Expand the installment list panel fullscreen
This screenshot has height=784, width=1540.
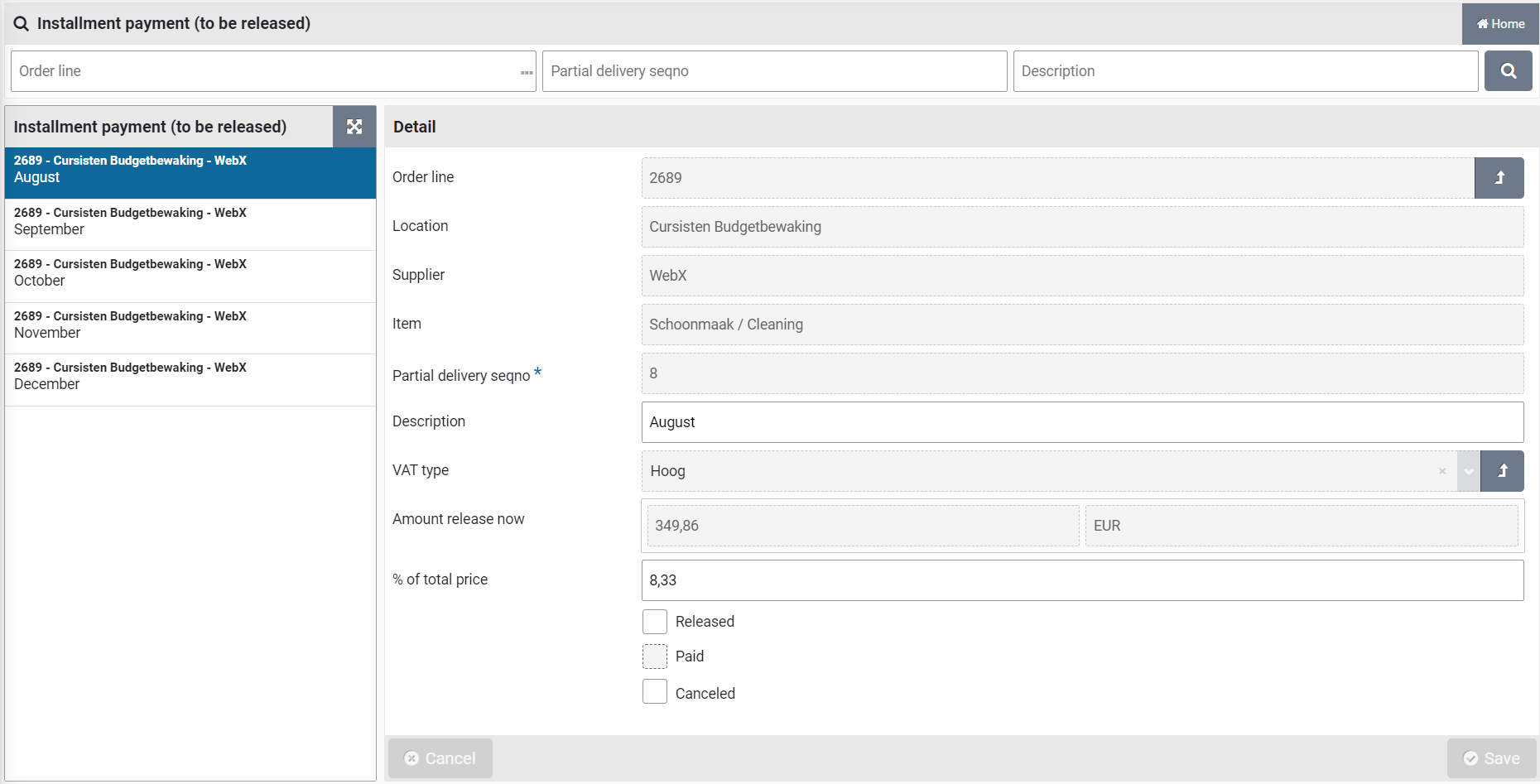(x=354, y=127)
